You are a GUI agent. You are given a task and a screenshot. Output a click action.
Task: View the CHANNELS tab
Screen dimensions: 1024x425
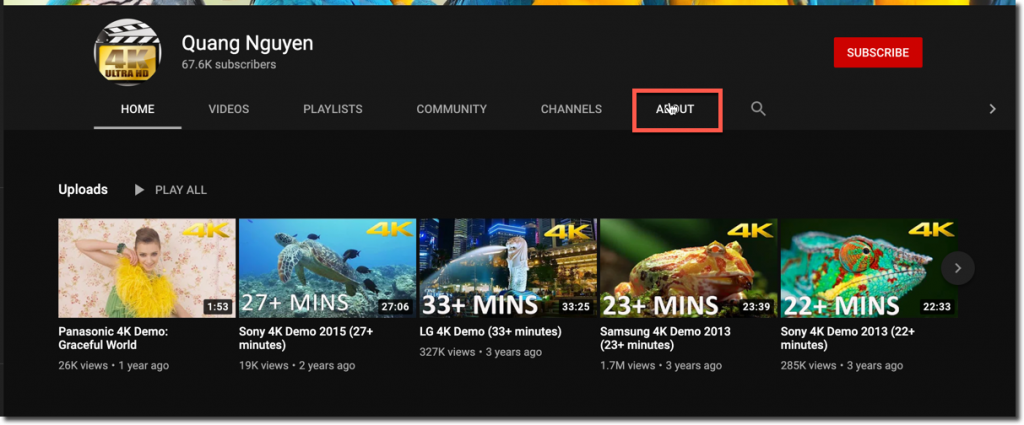pos(571,109)
